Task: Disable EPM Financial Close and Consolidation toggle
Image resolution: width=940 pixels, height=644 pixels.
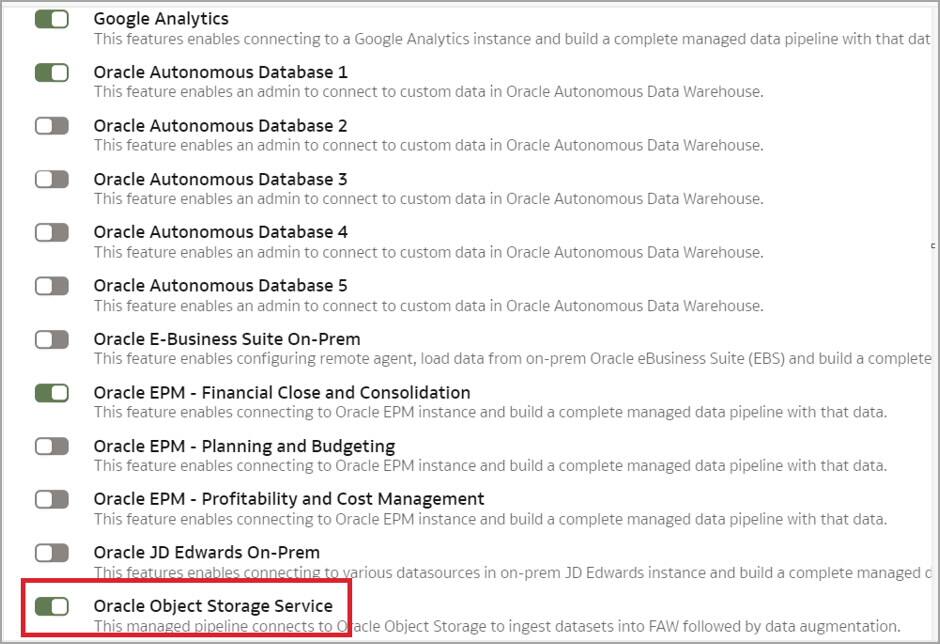Action: (x=52, y=393)
